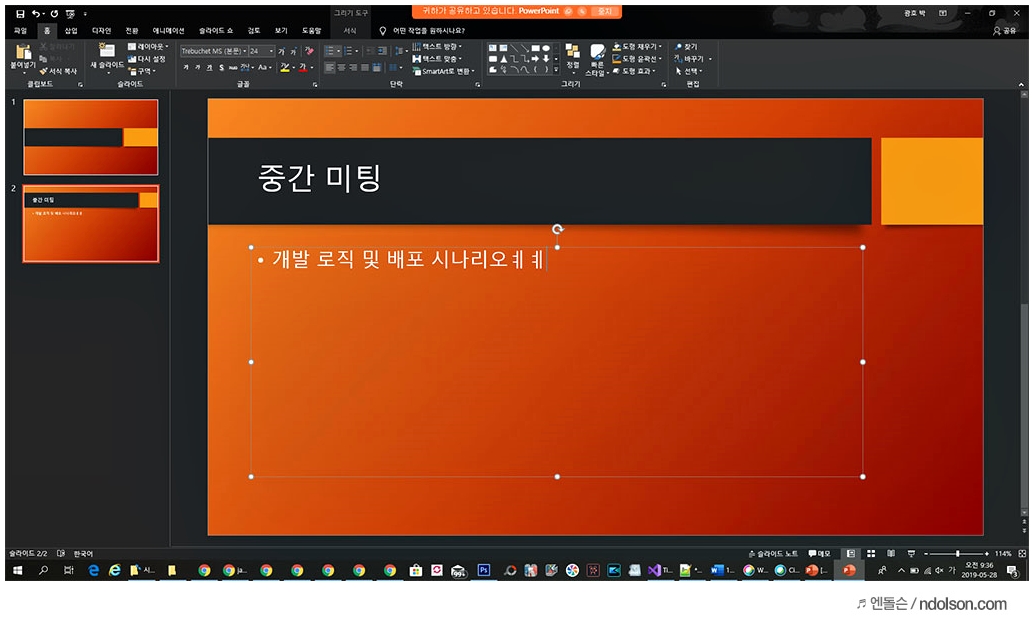This screenshot has width=1034, height=621.
Task: Switch to Insert (삽입) tab
Action: pos(71,30)
